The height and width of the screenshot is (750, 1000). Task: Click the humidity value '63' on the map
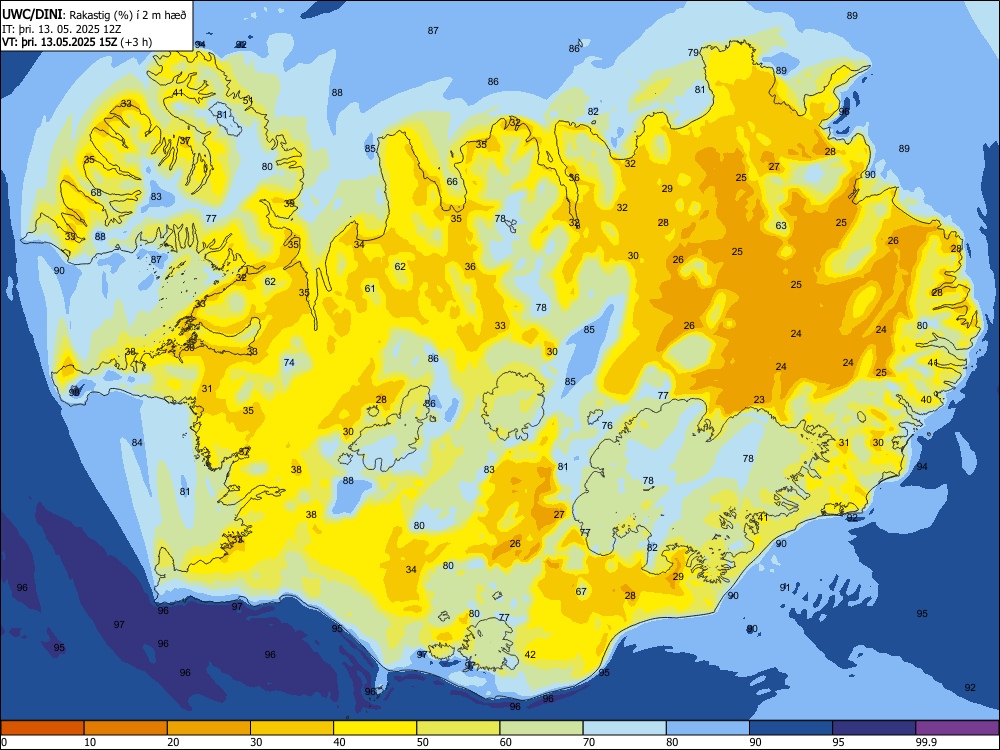coord(781,226)
